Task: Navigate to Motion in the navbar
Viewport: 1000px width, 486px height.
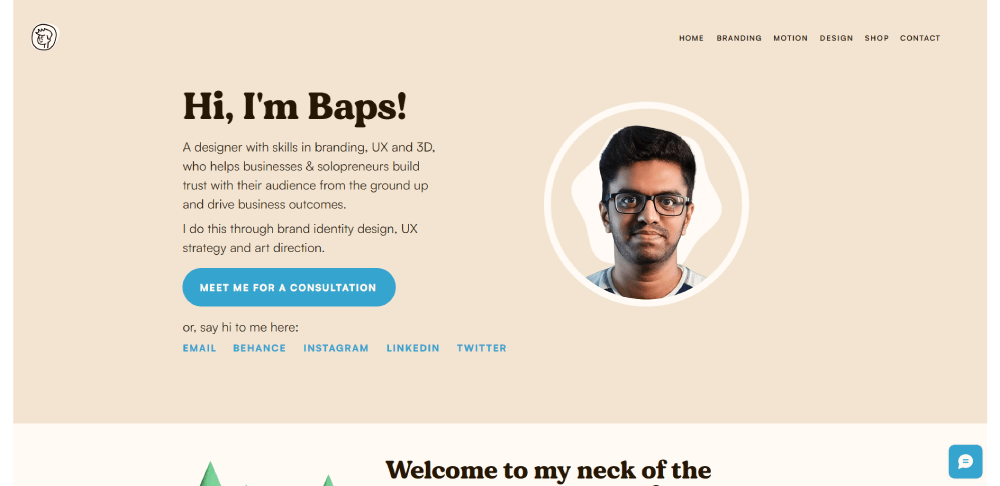Action: point(790,38)
